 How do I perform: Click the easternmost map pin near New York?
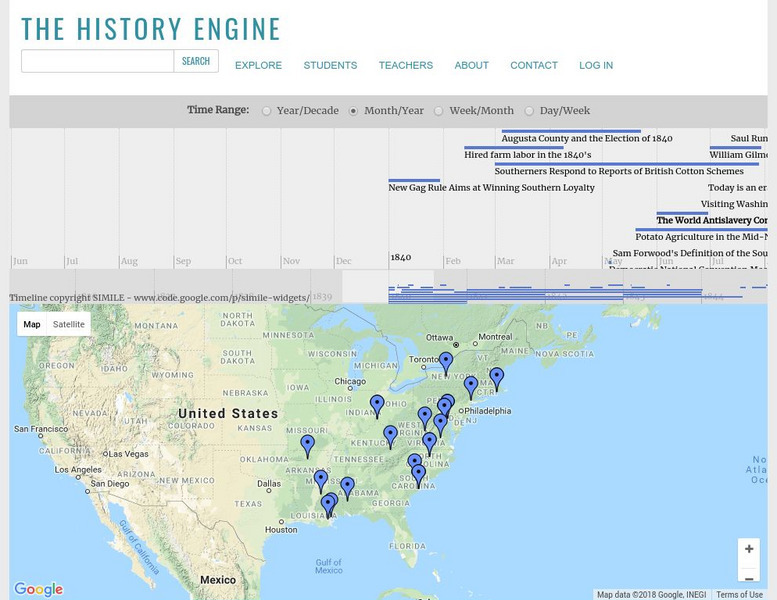click(496, 378)
